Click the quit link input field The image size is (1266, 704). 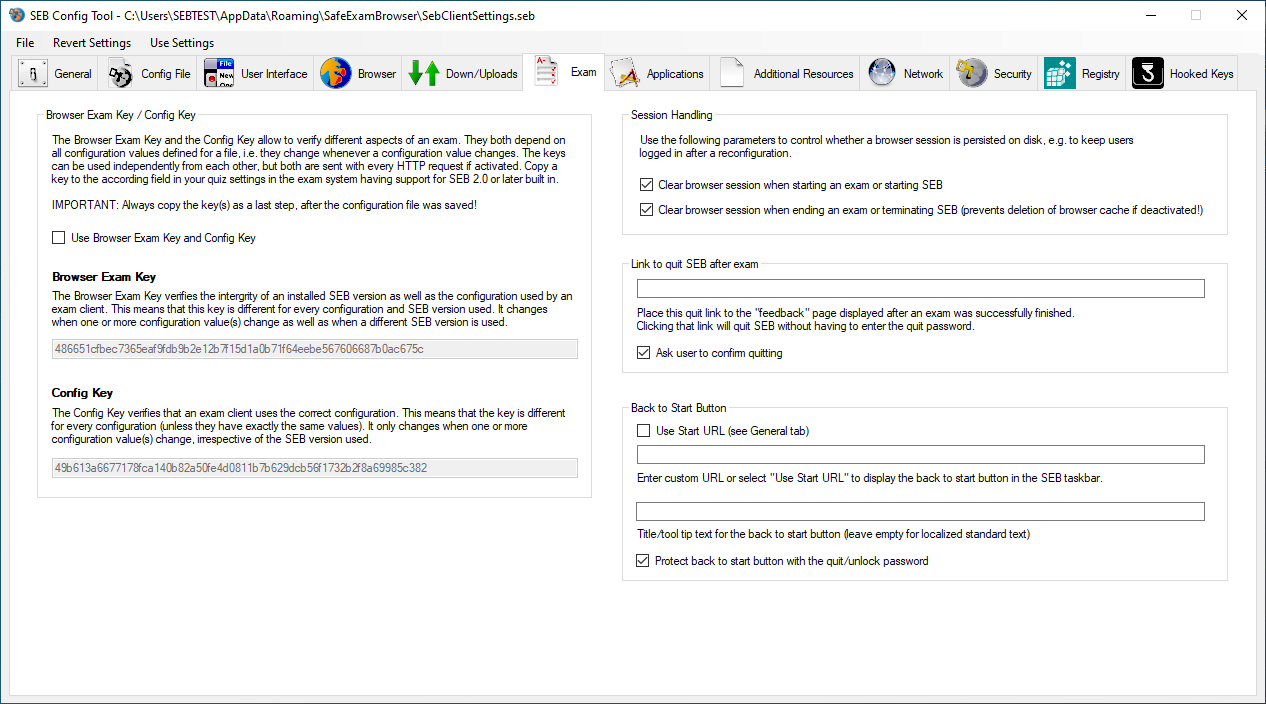[x=921, y=289]
